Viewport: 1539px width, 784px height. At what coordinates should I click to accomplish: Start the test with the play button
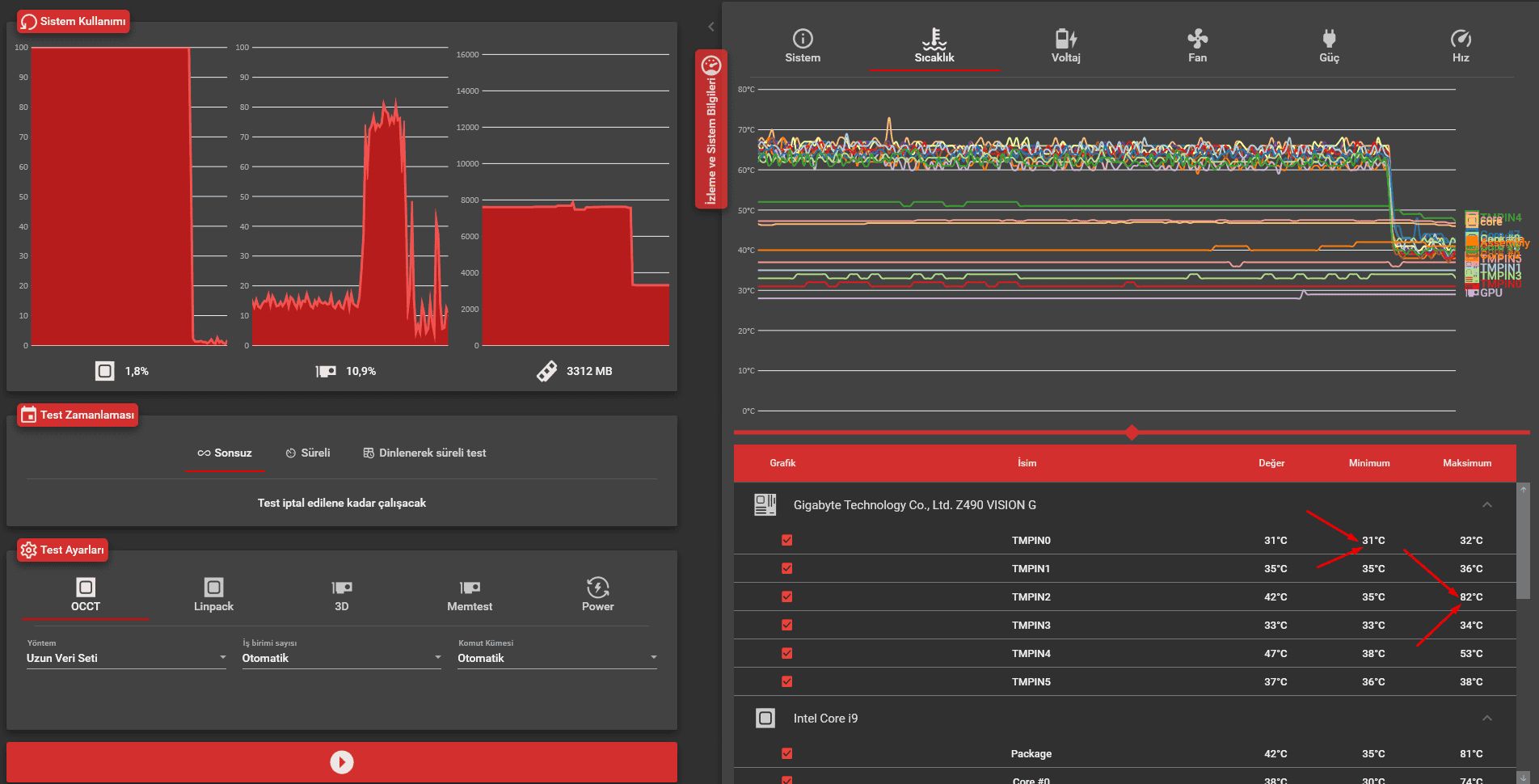(342, 762)
